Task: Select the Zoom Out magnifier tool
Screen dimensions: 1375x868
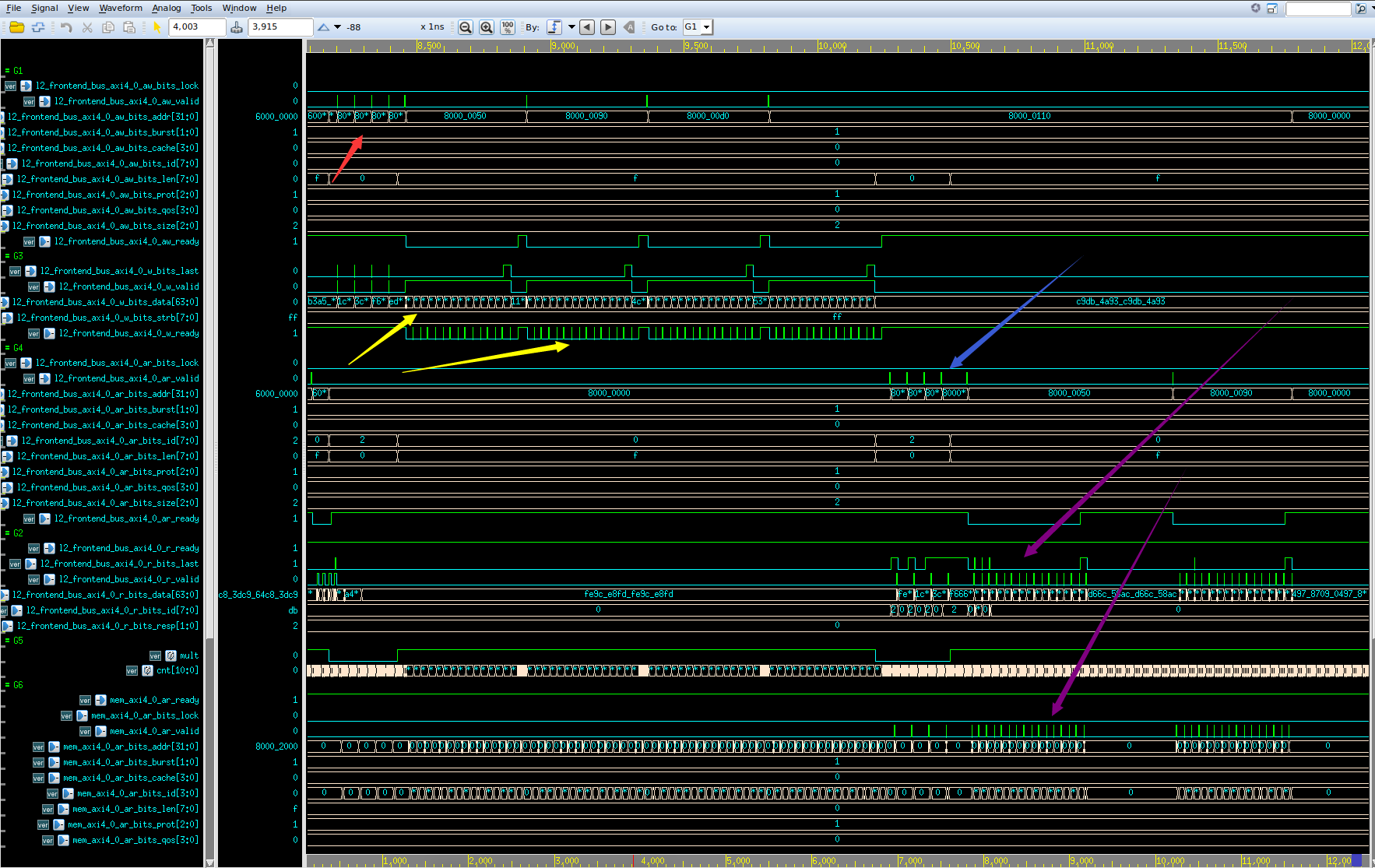Action: [466, 27]
